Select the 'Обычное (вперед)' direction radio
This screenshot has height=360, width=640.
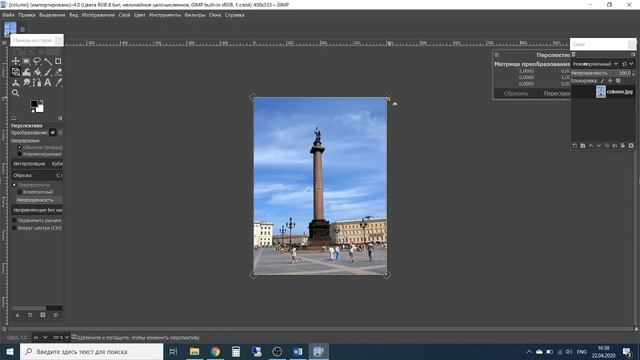(x=19, y=147)
